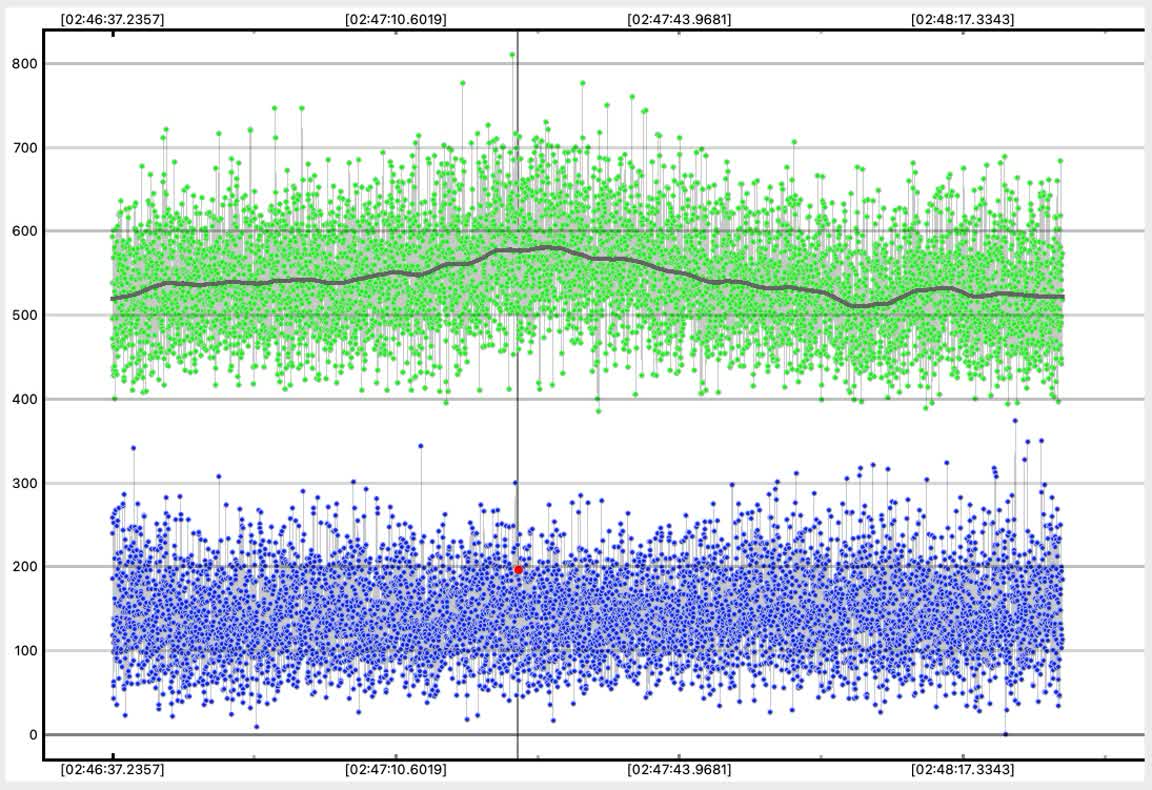Select the tallest blue spike near 375
The image size is (1152, 790).
(1014, 421)
